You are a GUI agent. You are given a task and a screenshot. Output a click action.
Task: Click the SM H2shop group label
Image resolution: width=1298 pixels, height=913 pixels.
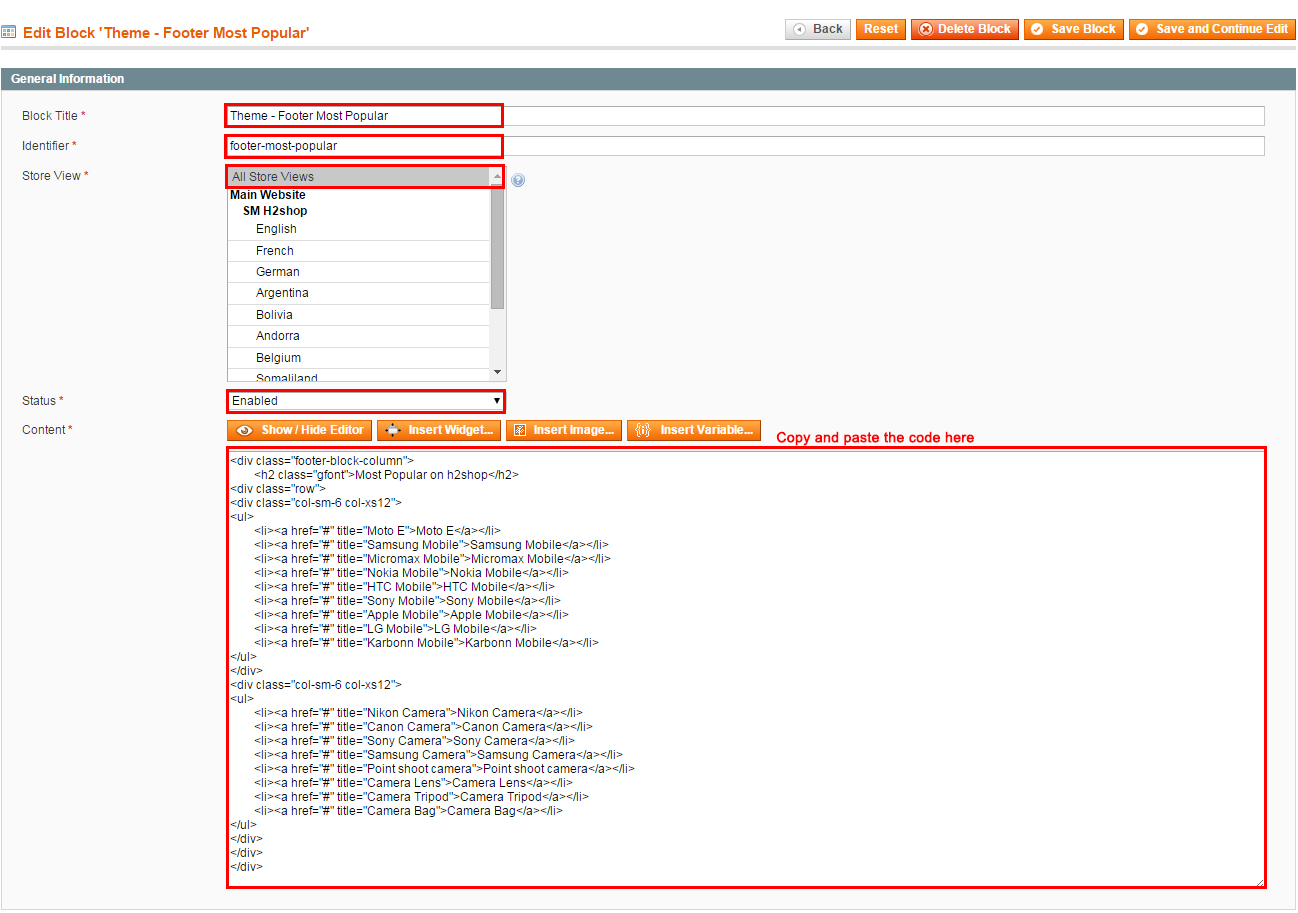coord(275,211)
